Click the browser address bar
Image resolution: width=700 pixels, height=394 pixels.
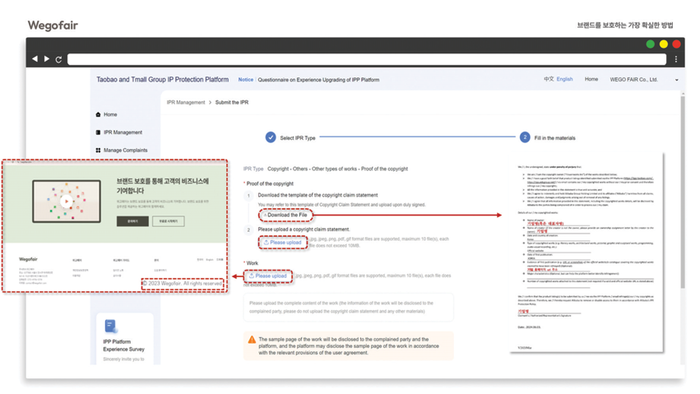367,59
